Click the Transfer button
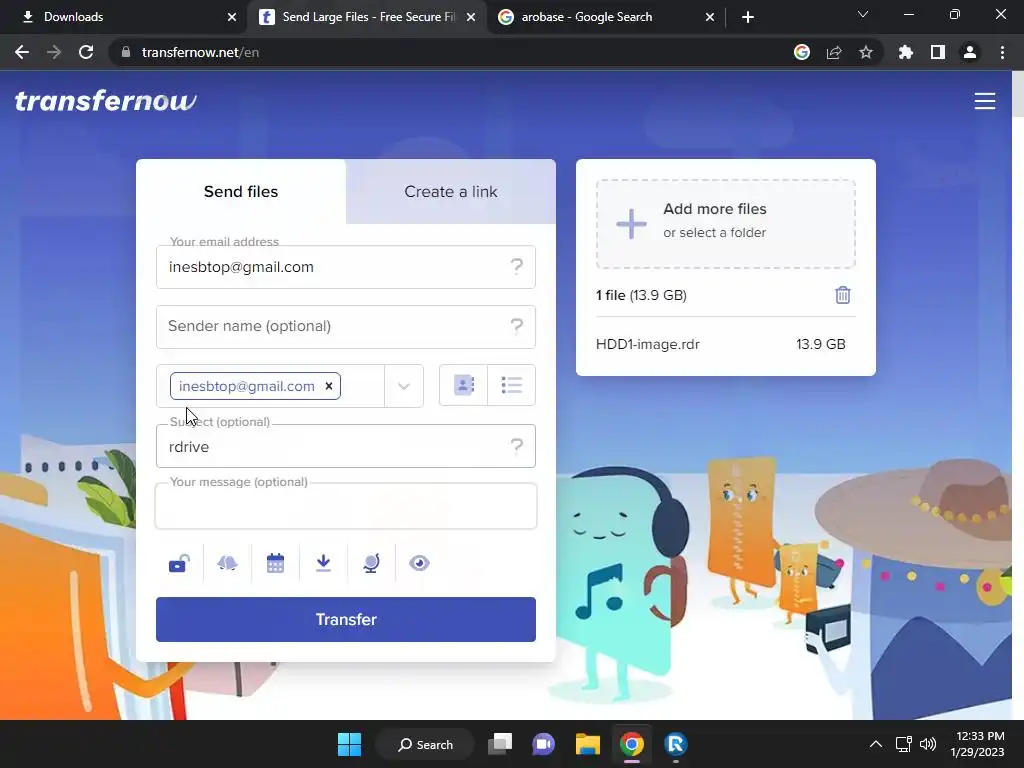This screenshot has width=1024, height=768. [x=346, y=619]
